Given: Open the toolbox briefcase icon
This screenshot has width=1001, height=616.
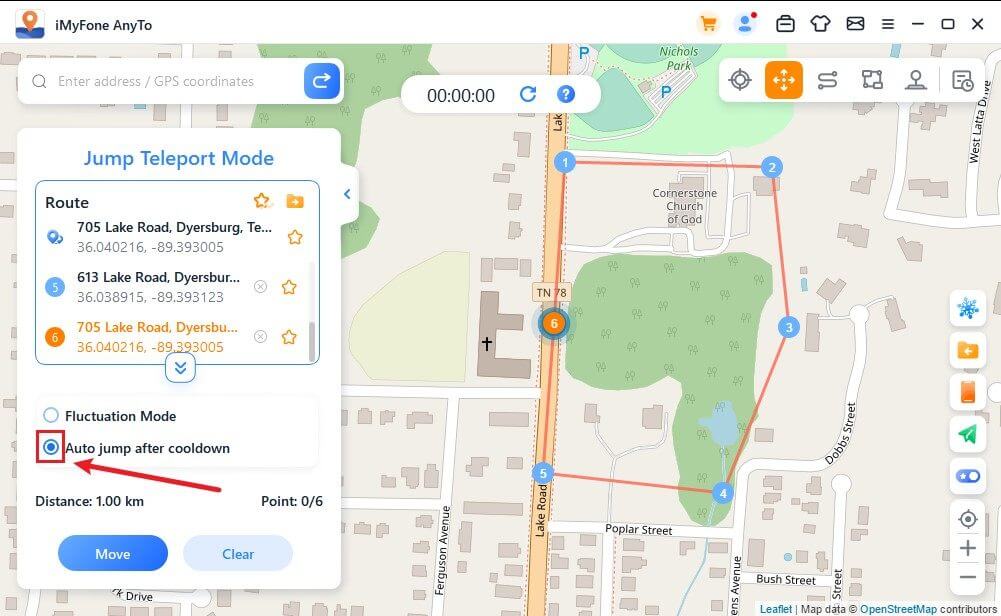Looking at the screenshot, I should [x=785, y=24].
